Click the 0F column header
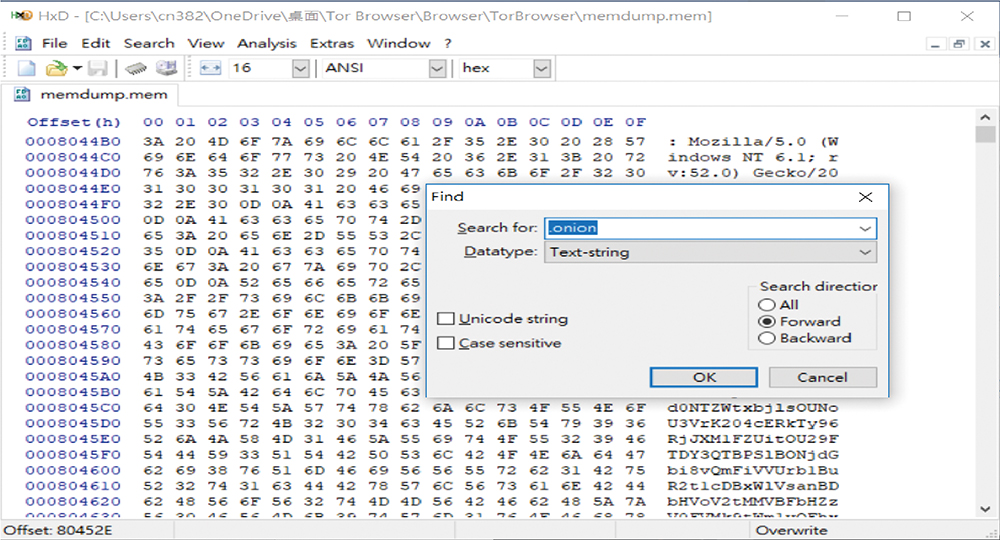 click(x=635, y=122)
